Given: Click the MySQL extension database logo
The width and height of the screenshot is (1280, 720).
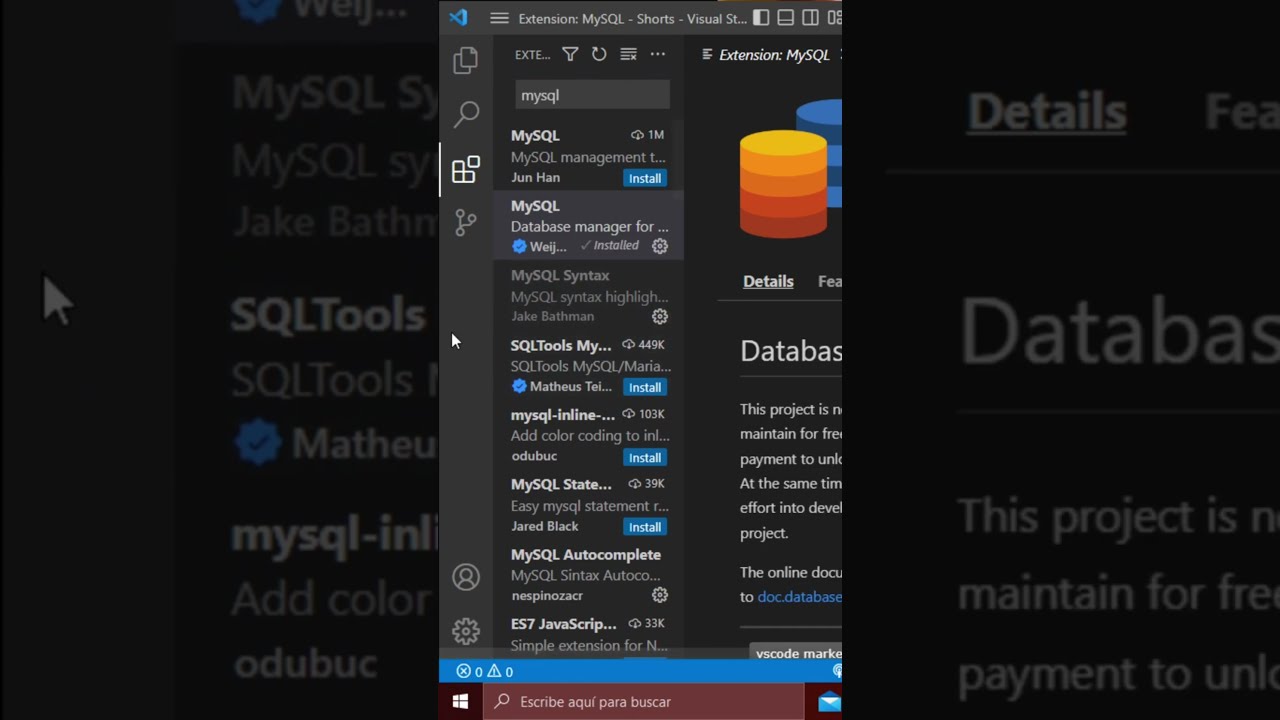Looking at the screenshot, I should (790, 168).
